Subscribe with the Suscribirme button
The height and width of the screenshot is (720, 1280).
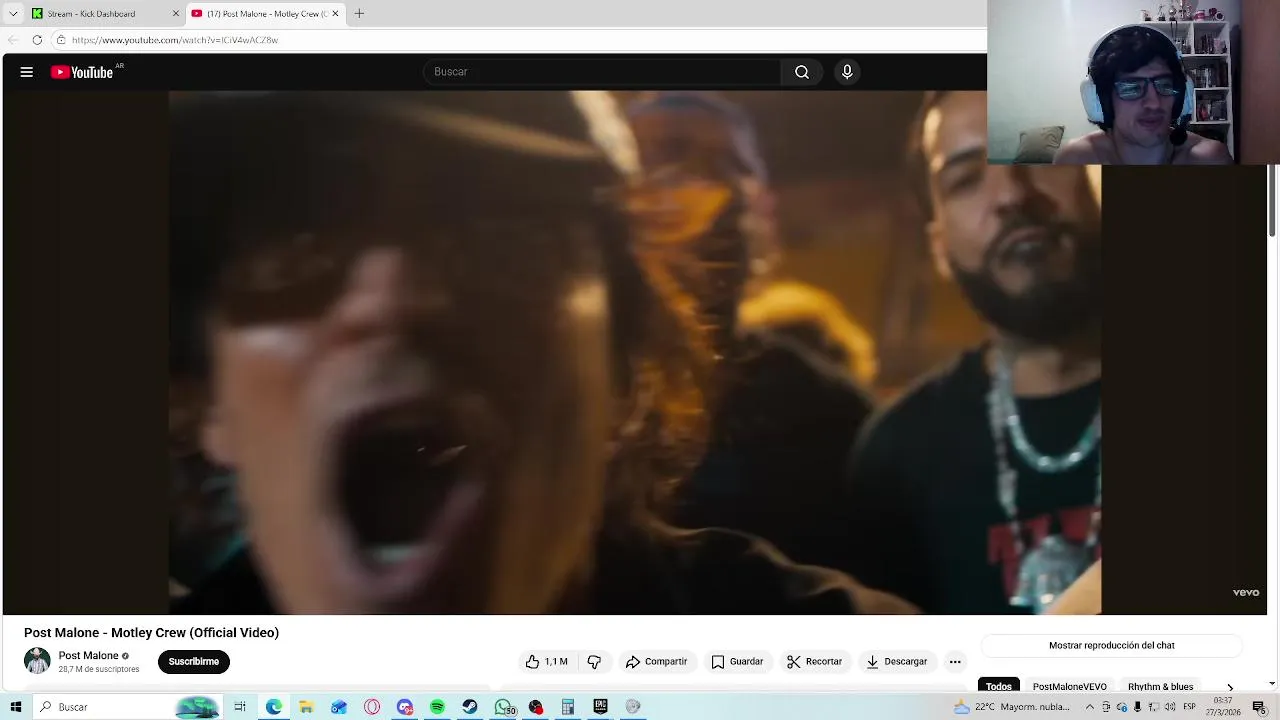point(194,661)
